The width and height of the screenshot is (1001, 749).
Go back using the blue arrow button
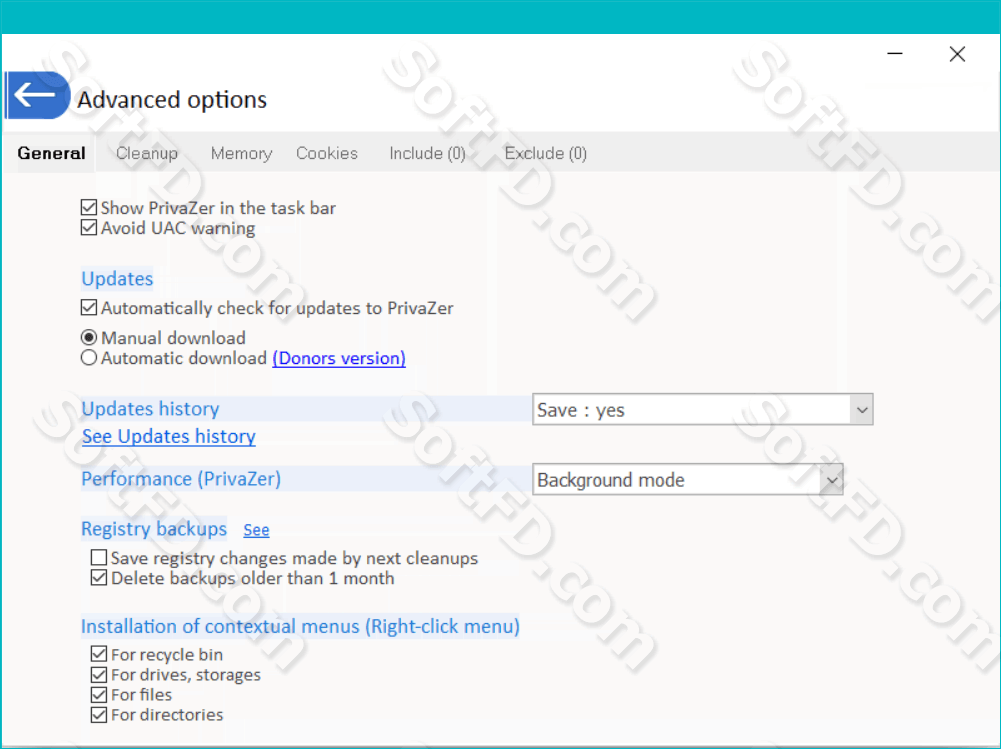pyautogui.click(x=37, y=95)
